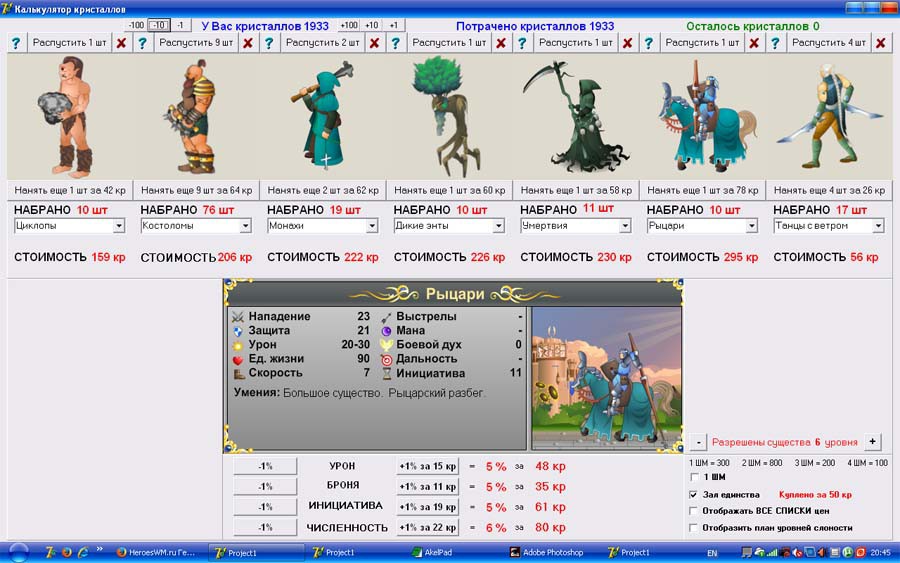Click Нанять еще 2 шт за 62 кр
The image size is (900, 563).
click(x=323, y=190)
